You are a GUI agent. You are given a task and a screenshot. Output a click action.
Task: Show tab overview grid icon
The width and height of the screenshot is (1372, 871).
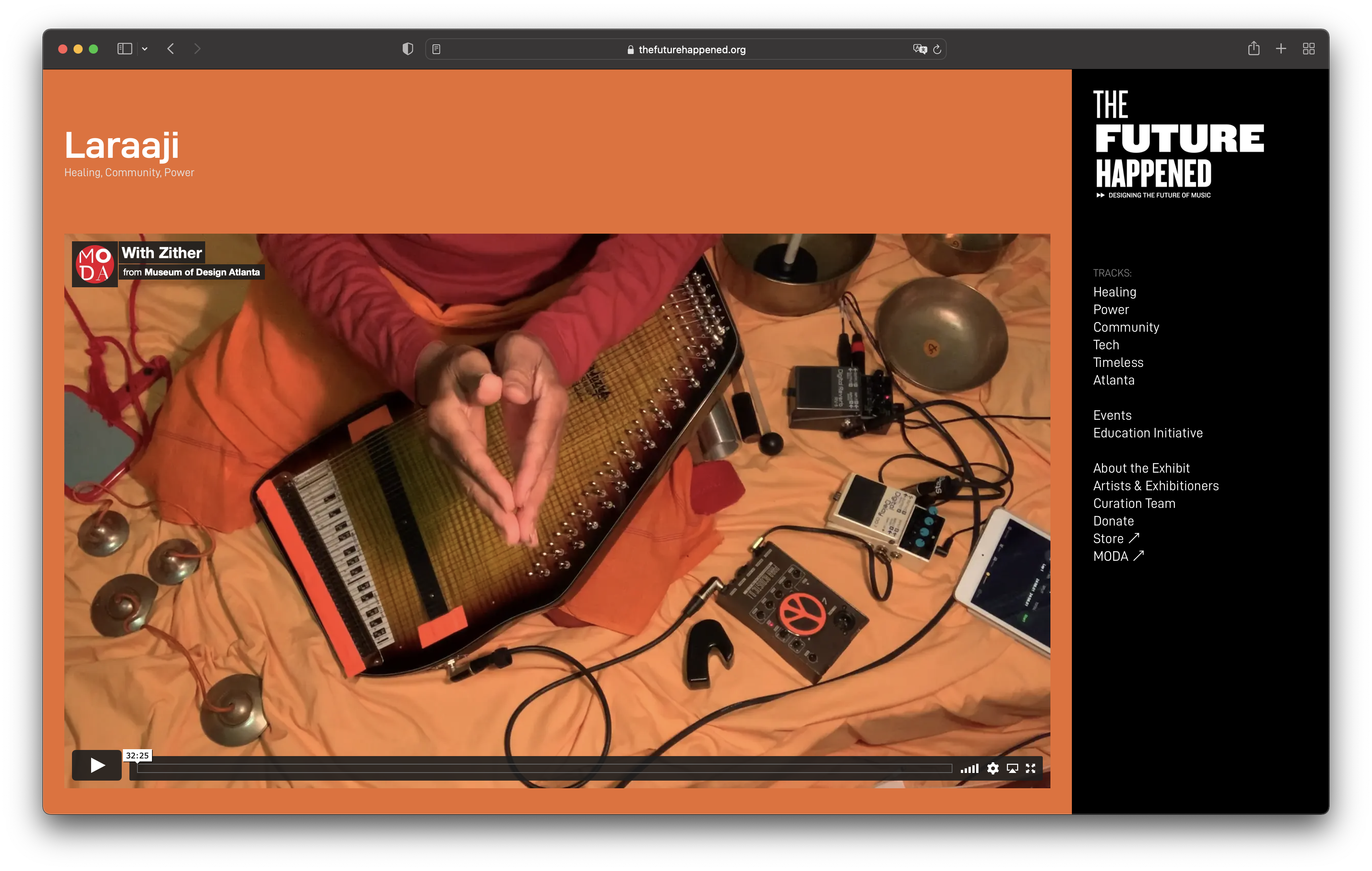tap(1309, 48)
